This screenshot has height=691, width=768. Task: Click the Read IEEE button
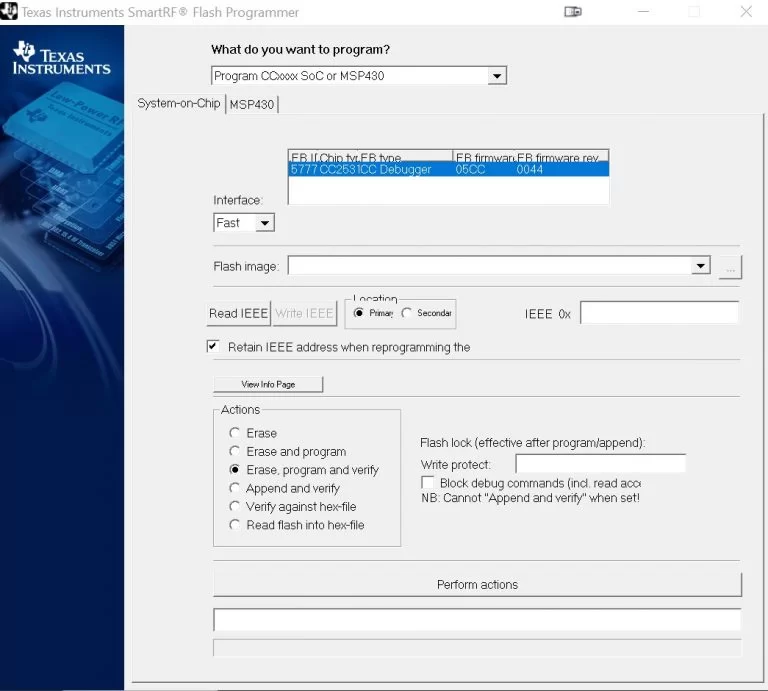tap(238, 313)
